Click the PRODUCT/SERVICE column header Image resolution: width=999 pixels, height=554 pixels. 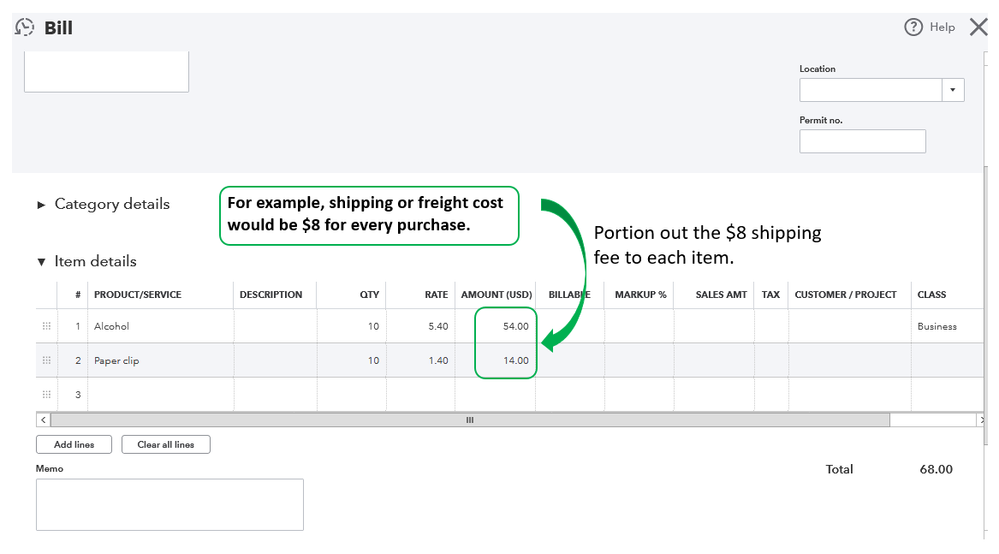coord(138,295)
